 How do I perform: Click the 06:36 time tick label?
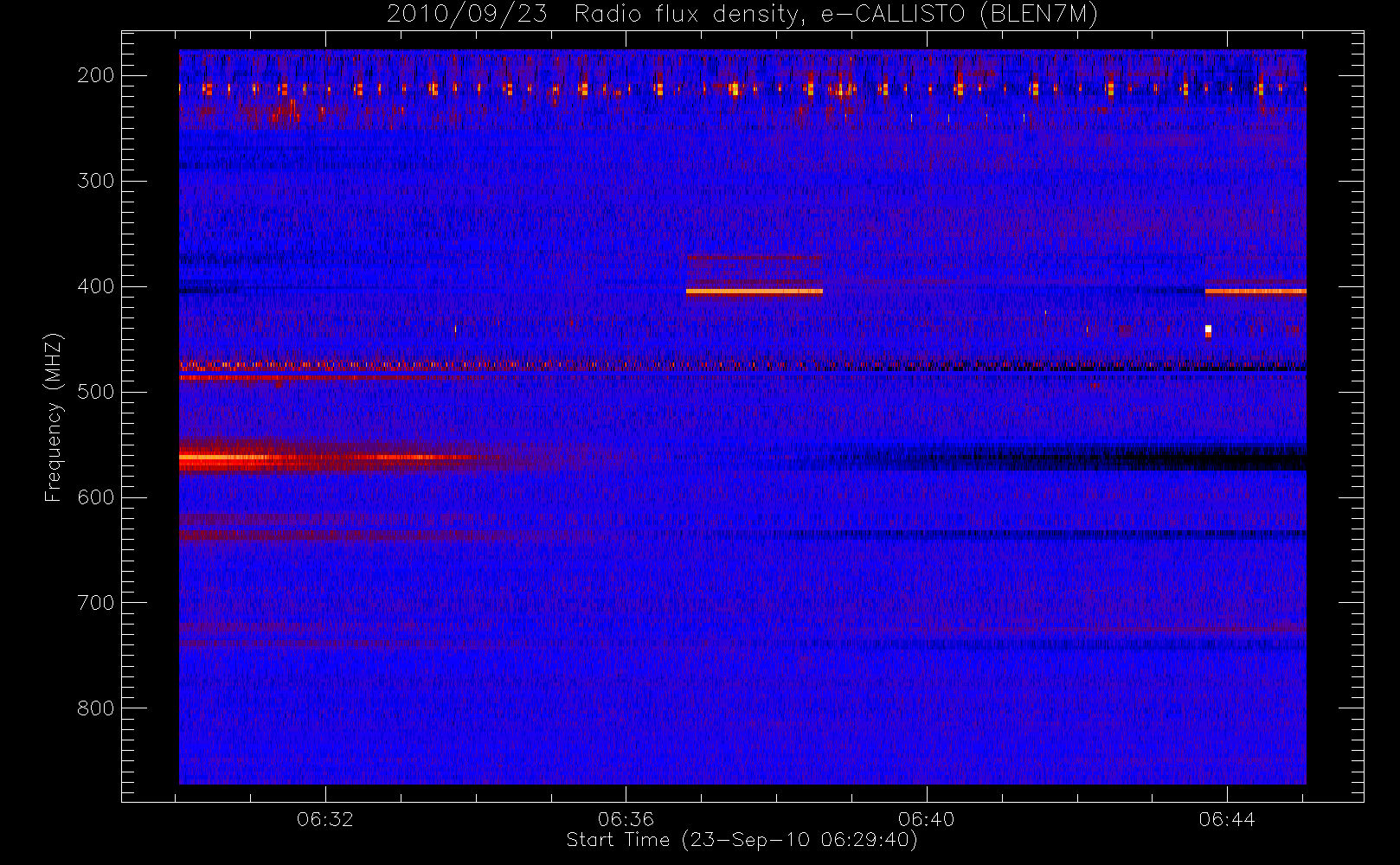(626, 819)
